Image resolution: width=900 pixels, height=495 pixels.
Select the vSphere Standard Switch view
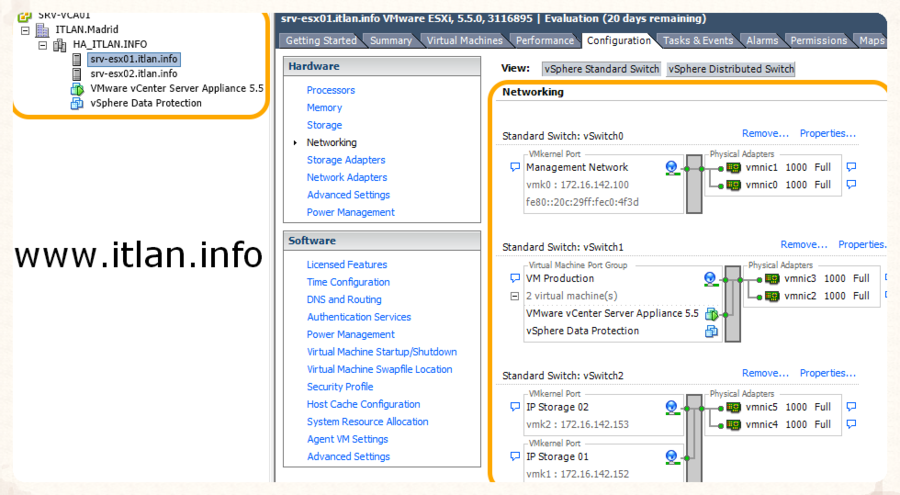tap(601, 69)
